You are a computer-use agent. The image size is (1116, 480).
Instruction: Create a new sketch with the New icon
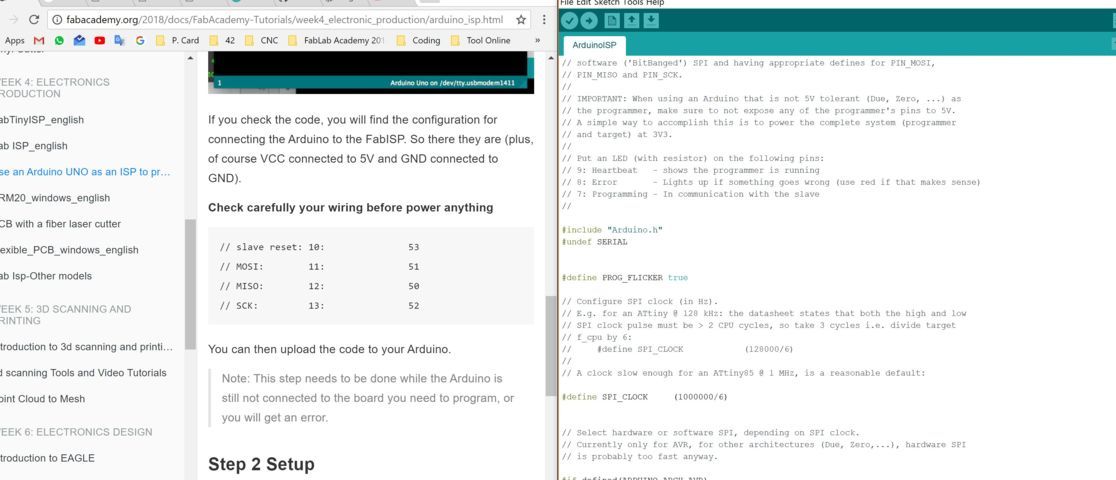click(614, 21)
